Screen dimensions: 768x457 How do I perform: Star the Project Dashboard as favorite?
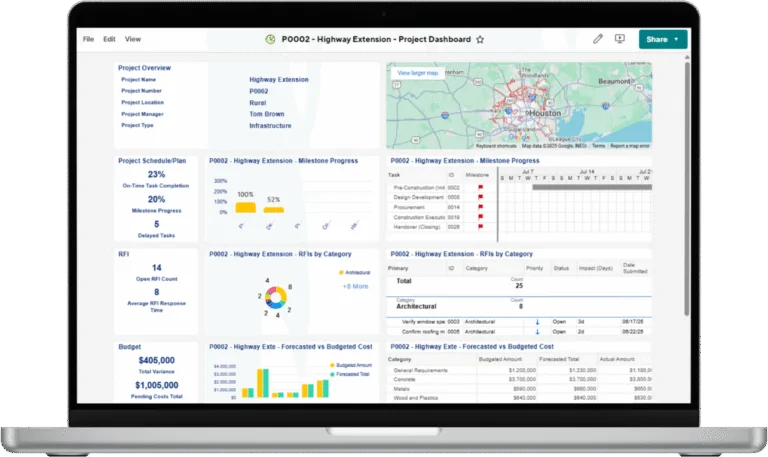coord(480,40)
